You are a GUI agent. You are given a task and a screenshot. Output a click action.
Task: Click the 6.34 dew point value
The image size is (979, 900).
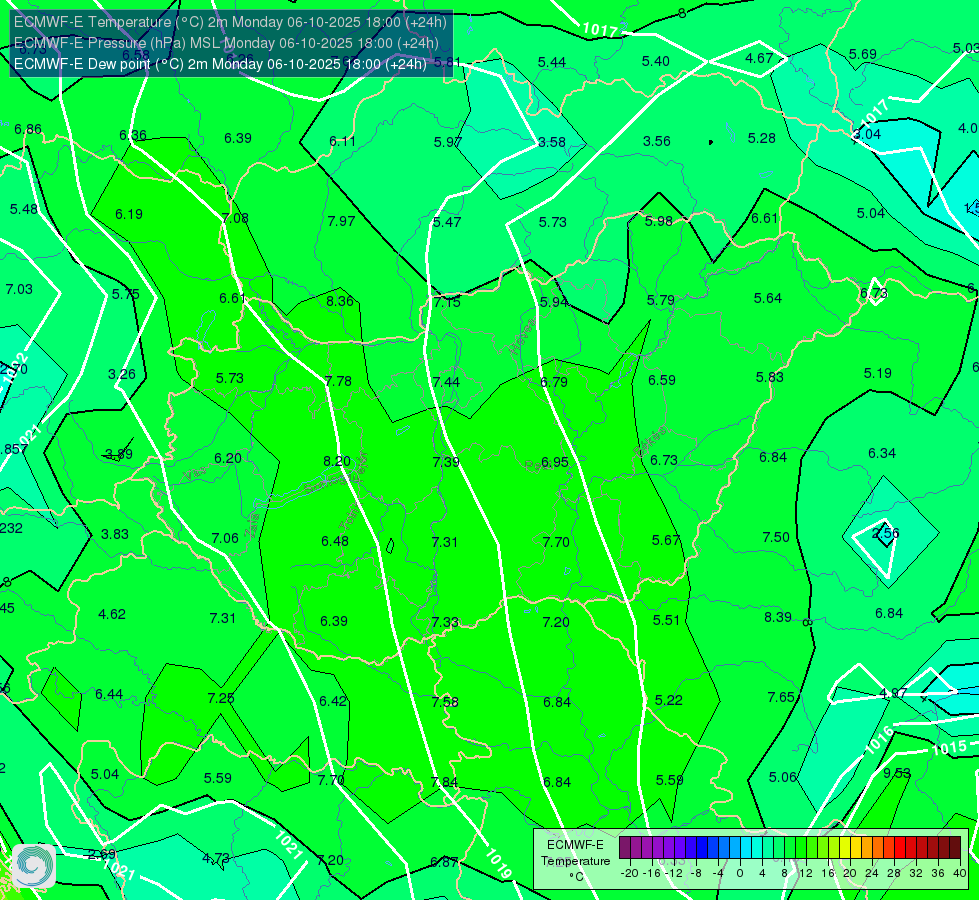click(882, 453)
